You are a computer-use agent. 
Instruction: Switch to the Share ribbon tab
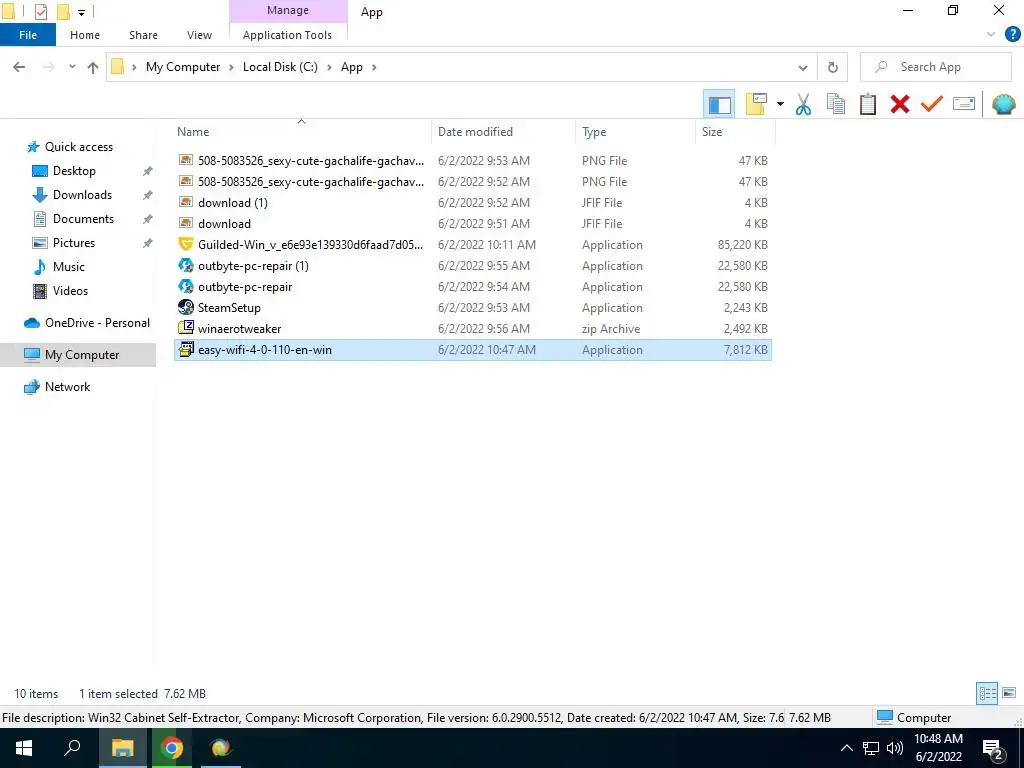pos(143,35)
